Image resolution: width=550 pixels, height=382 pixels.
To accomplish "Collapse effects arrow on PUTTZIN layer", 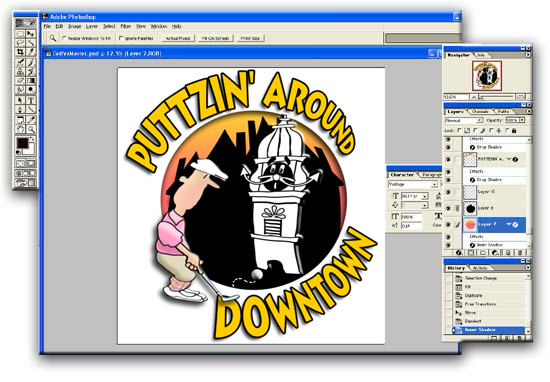I will (509, 159).
